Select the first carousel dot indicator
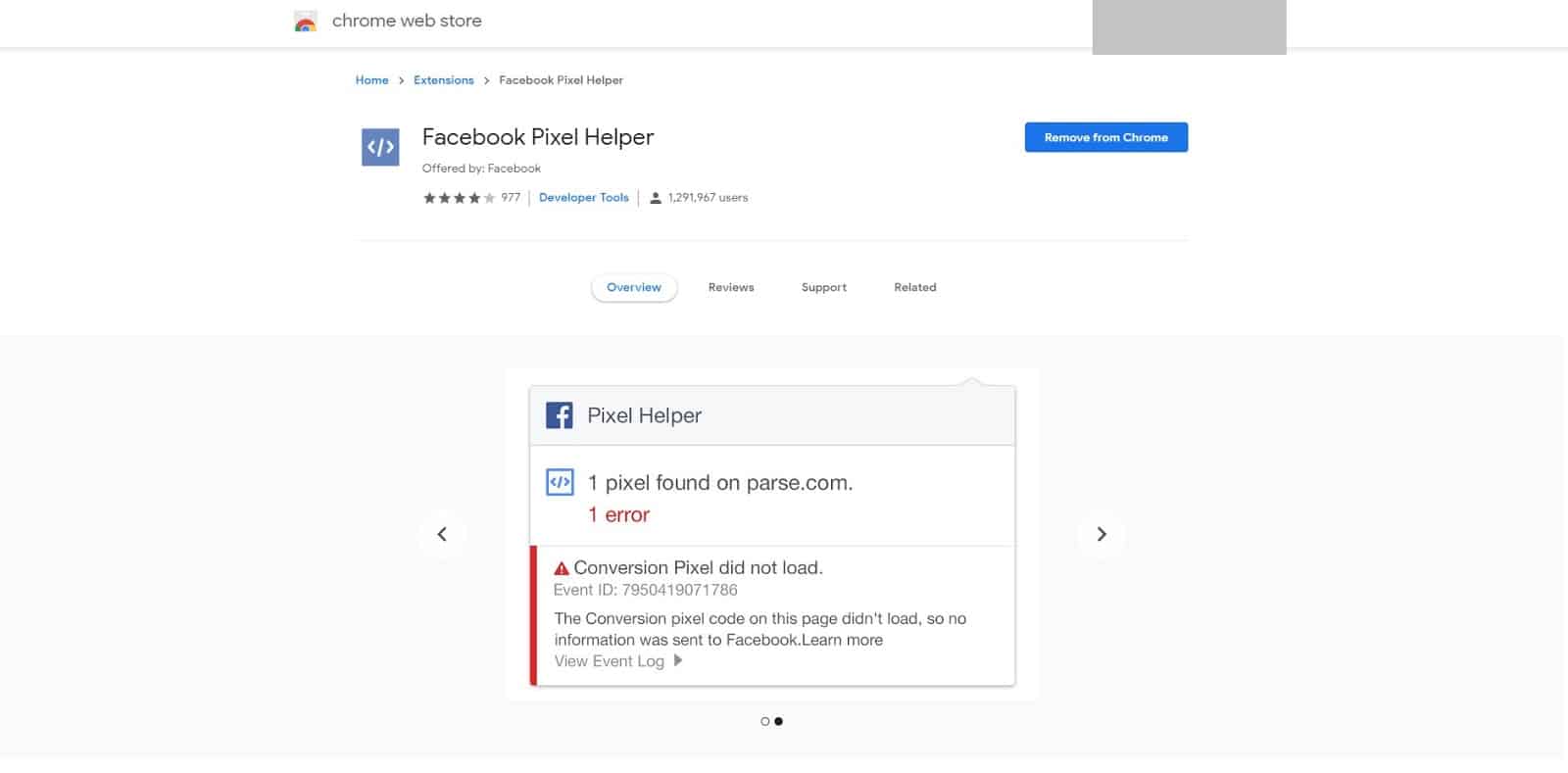The width and height of the screenshot is (1568, 773). [765, 721]
